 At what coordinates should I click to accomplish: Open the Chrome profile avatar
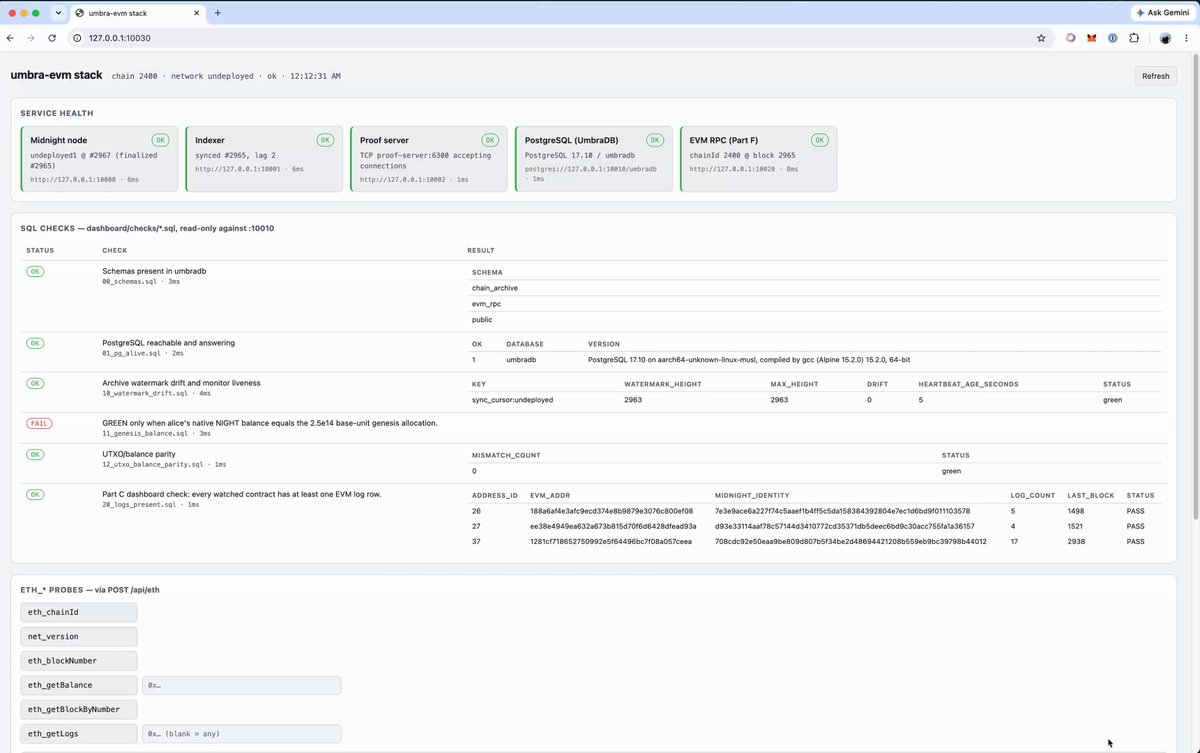pyautogui.click(x=1165, y=38)
